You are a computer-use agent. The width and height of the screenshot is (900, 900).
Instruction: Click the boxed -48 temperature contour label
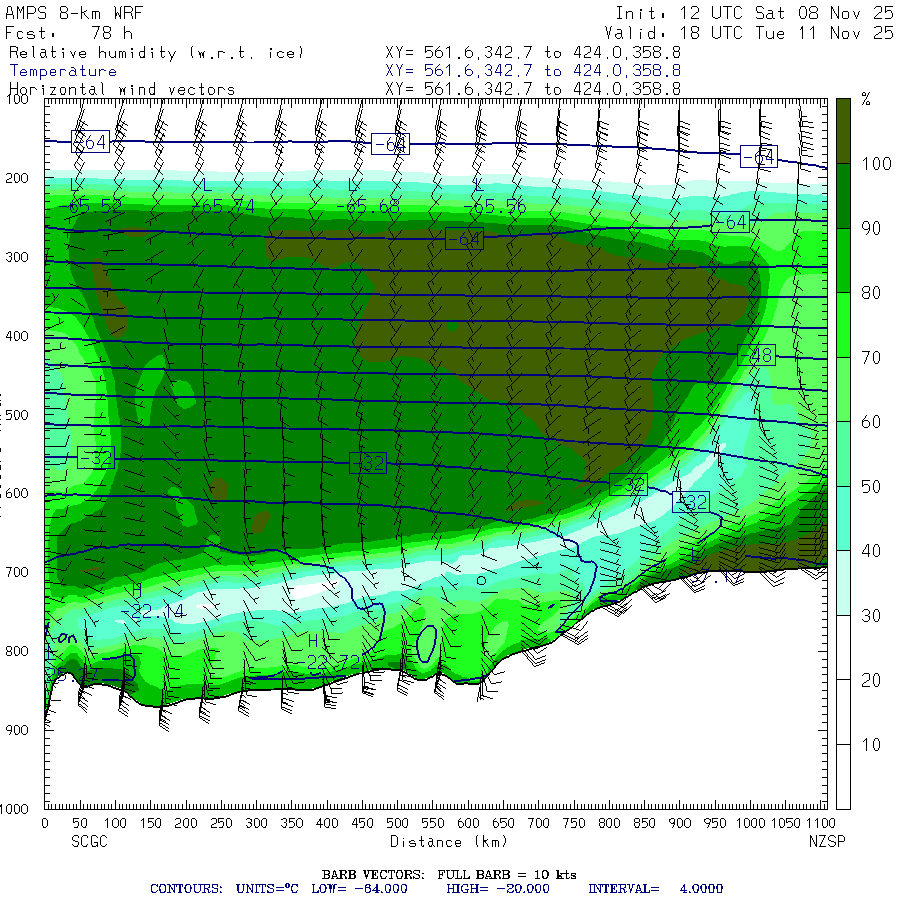pyautogui.click(x=755, y=355)
